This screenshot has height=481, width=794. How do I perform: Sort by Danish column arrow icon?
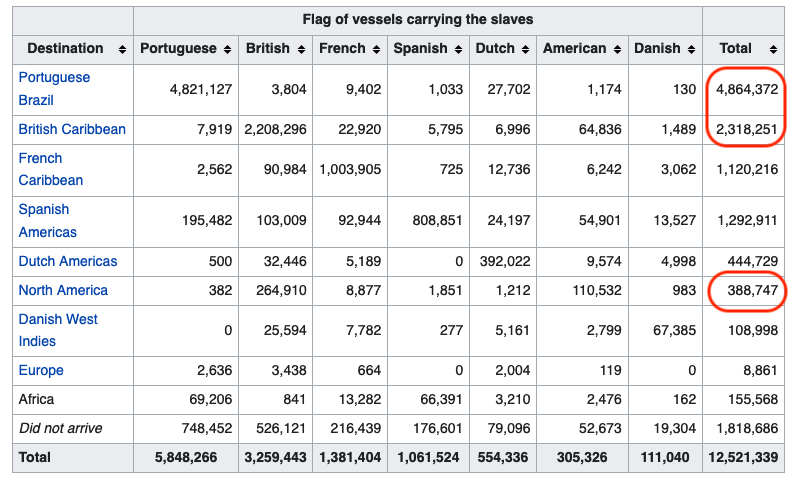click(691, 49)
